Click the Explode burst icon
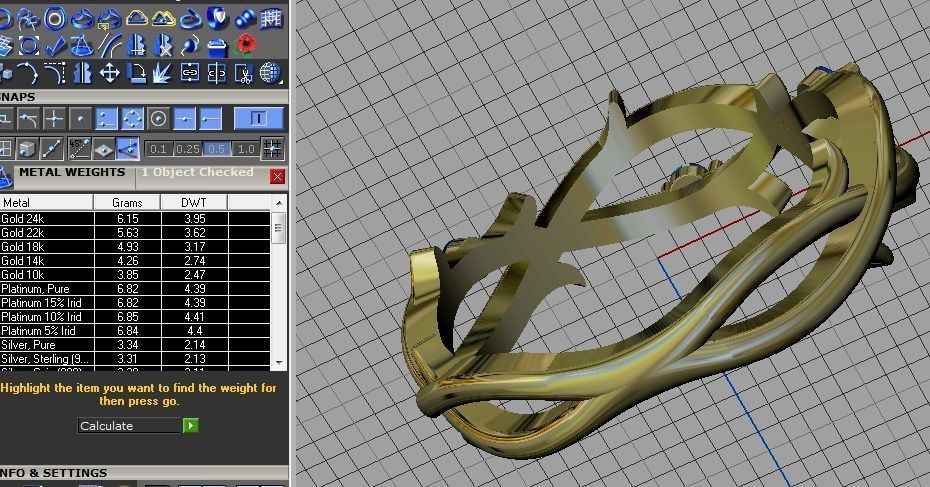The width and height of the screenshot is (930, 487). pyautogui.click(x=163, y=73)
